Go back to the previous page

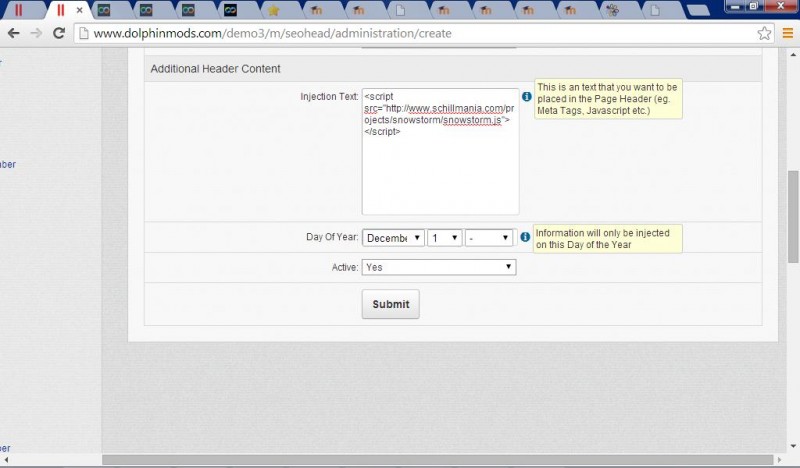14,33
